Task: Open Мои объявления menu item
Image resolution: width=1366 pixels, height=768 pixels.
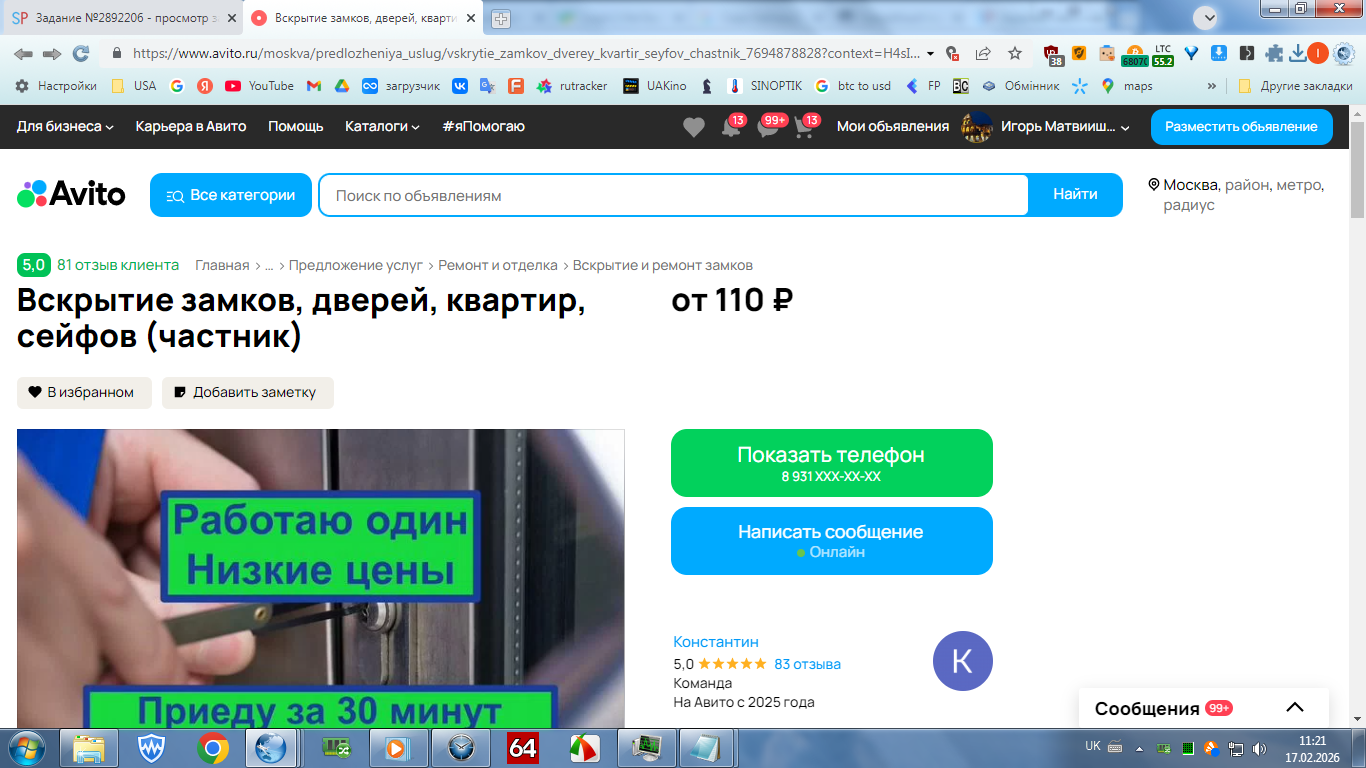Action: pos(893,127)
